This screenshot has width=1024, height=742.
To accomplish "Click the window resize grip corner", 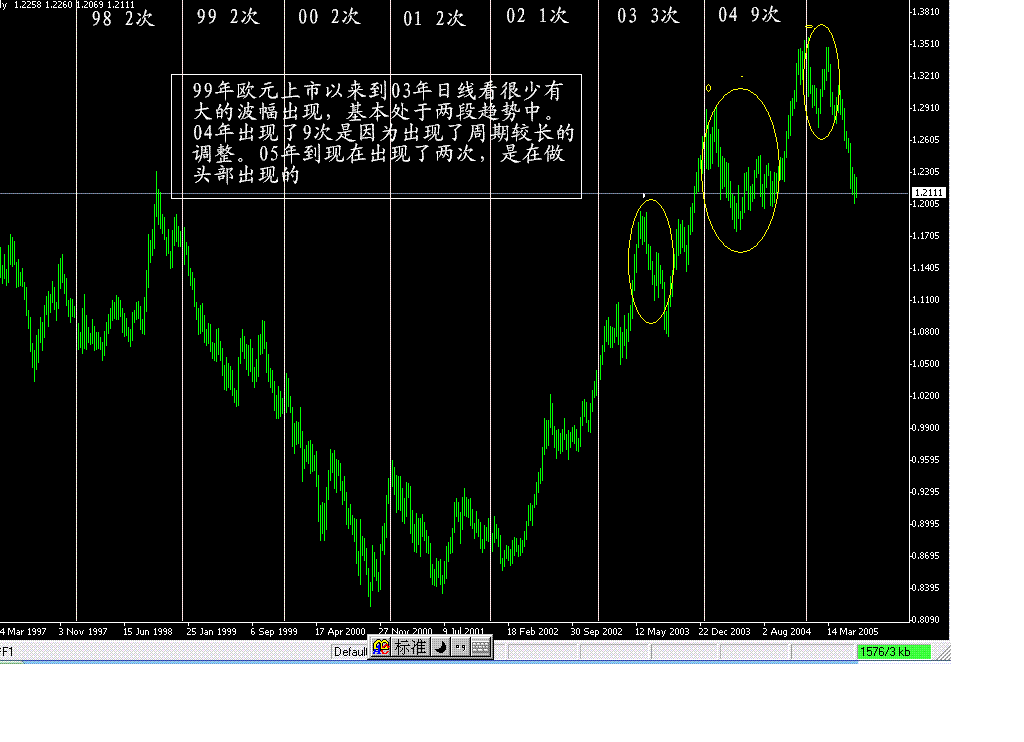I will coord(944,653).
